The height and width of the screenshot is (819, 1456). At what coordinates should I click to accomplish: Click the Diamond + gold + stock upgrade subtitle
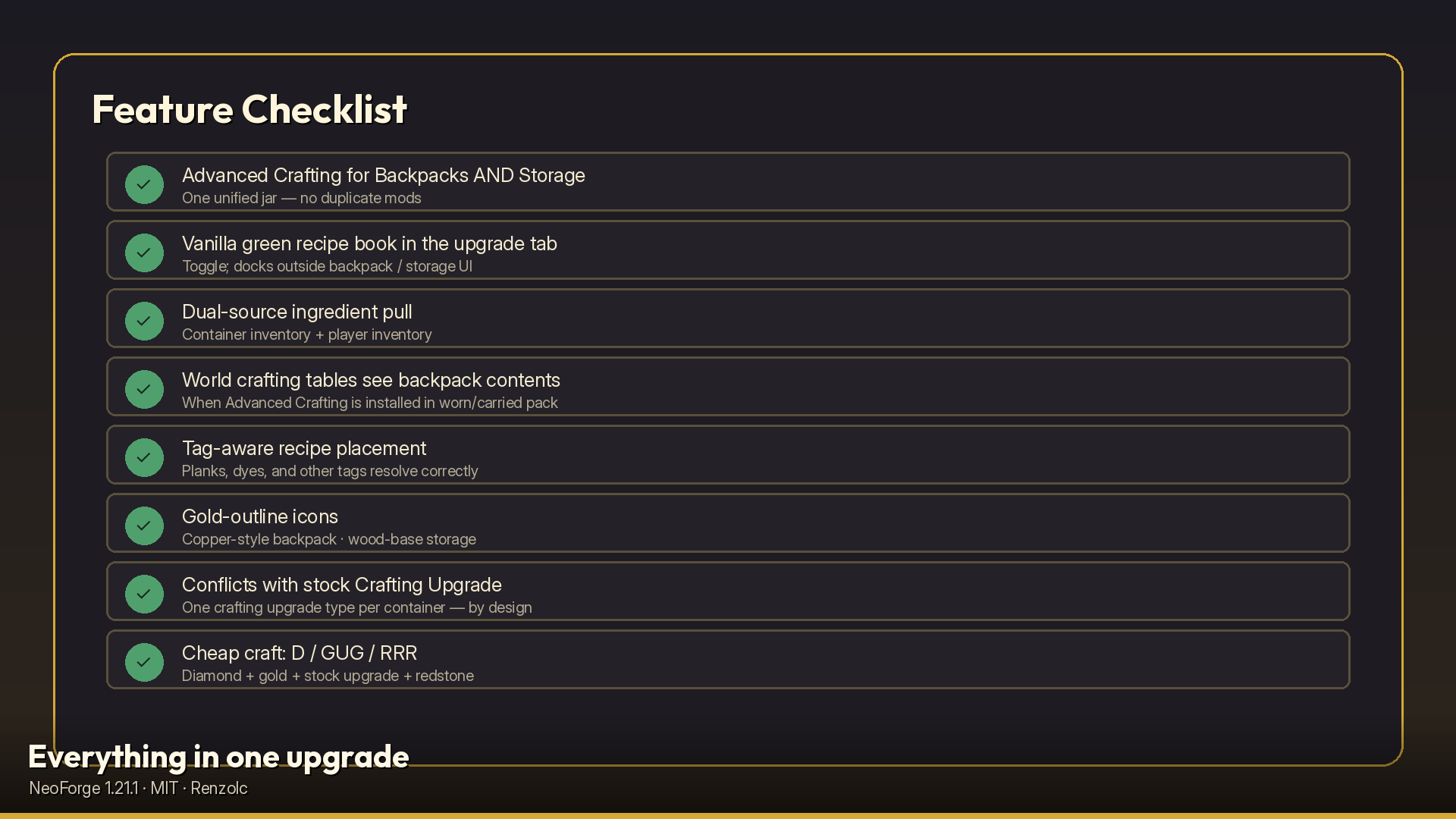328,676
